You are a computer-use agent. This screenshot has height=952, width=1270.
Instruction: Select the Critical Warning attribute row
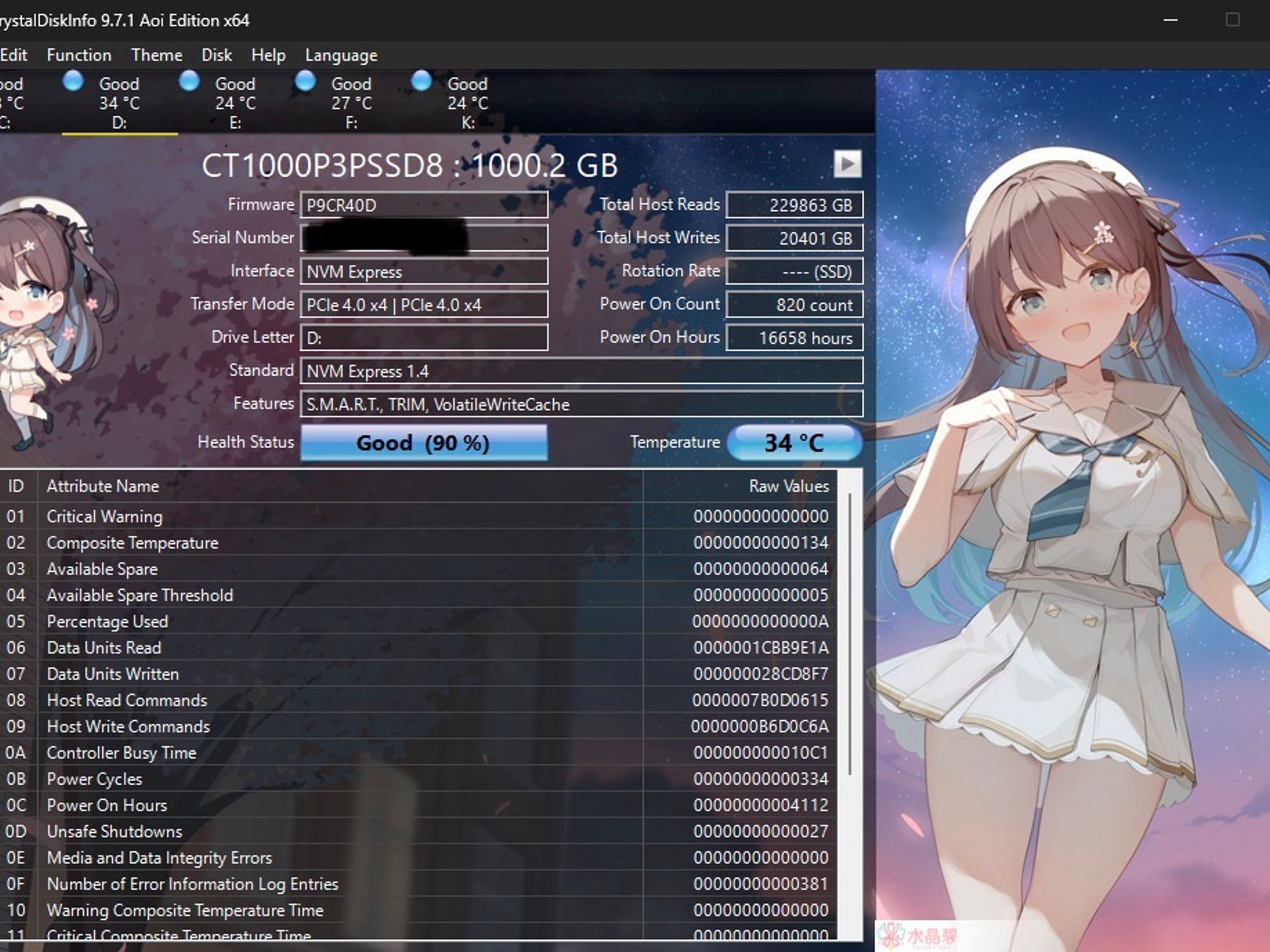click(x=419, y=516)
